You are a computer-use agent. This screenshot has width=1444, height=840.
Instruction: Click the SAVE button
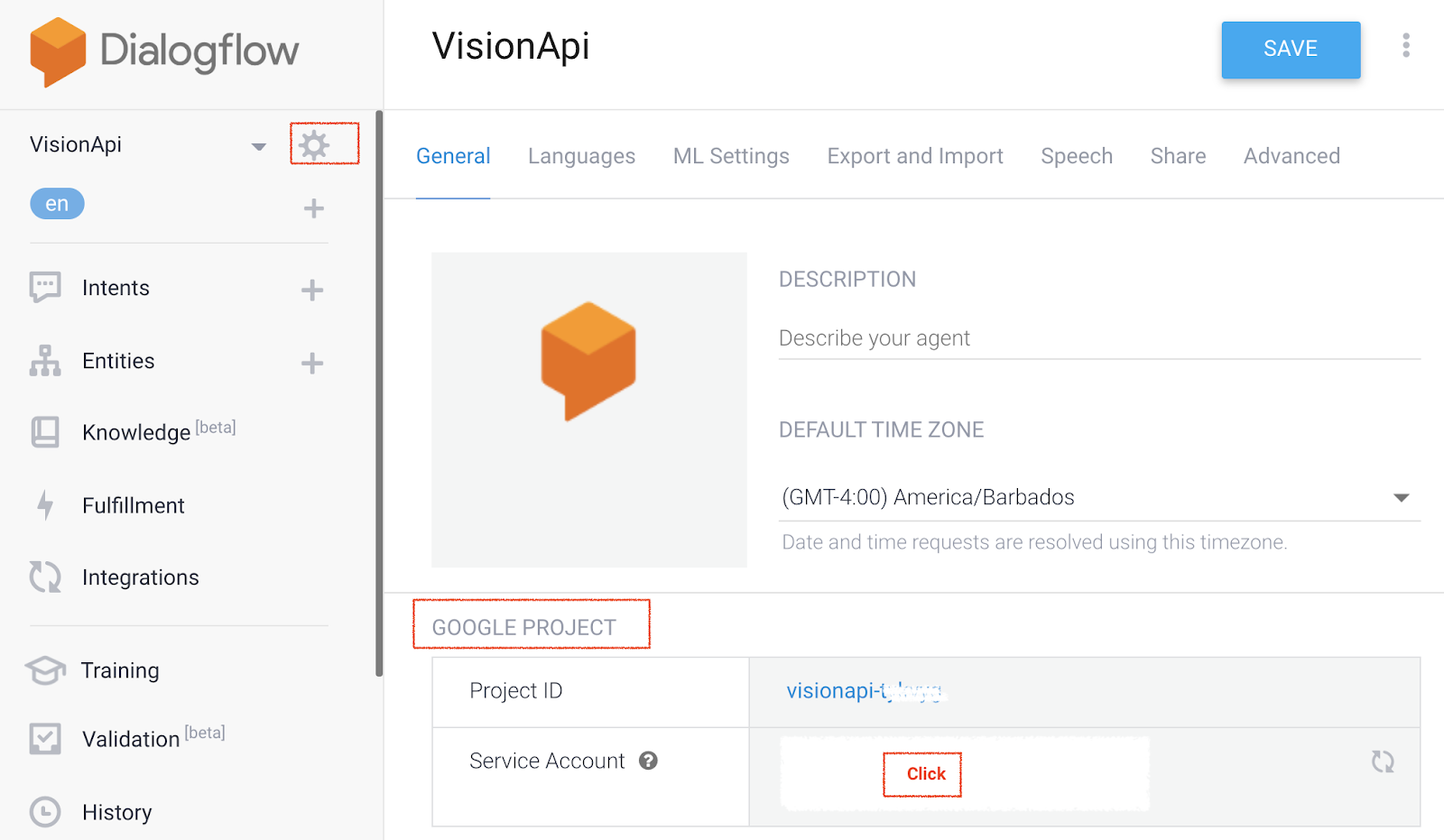tap(1290, 50)
